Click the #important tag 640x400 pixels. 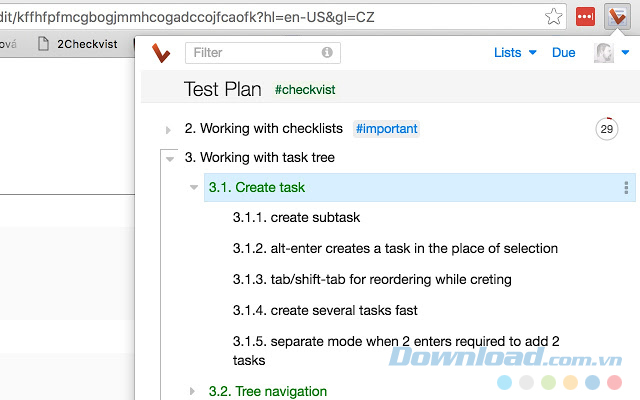coord(386,129)
